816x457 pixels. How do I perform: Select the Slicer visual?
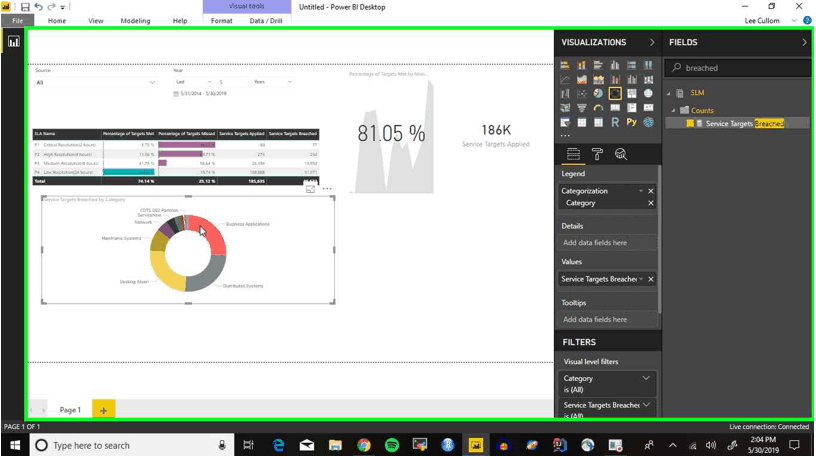[565, 122]
